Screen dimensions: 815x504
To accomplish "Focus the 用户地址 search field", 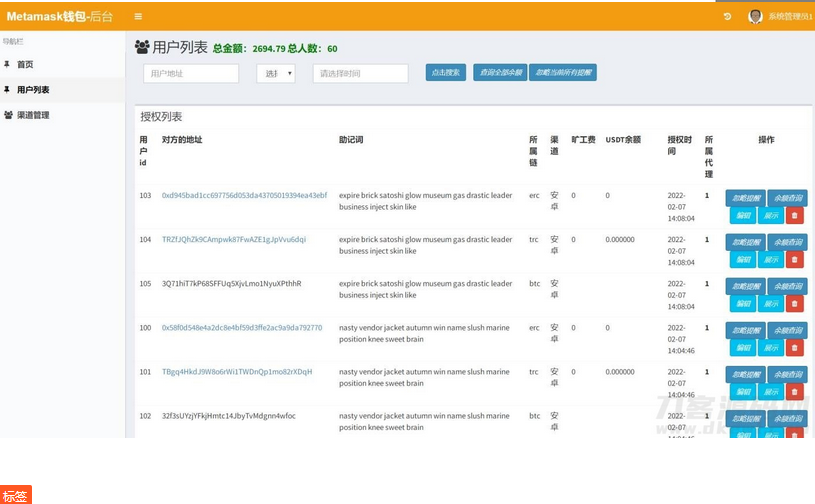I will [191, 73].
